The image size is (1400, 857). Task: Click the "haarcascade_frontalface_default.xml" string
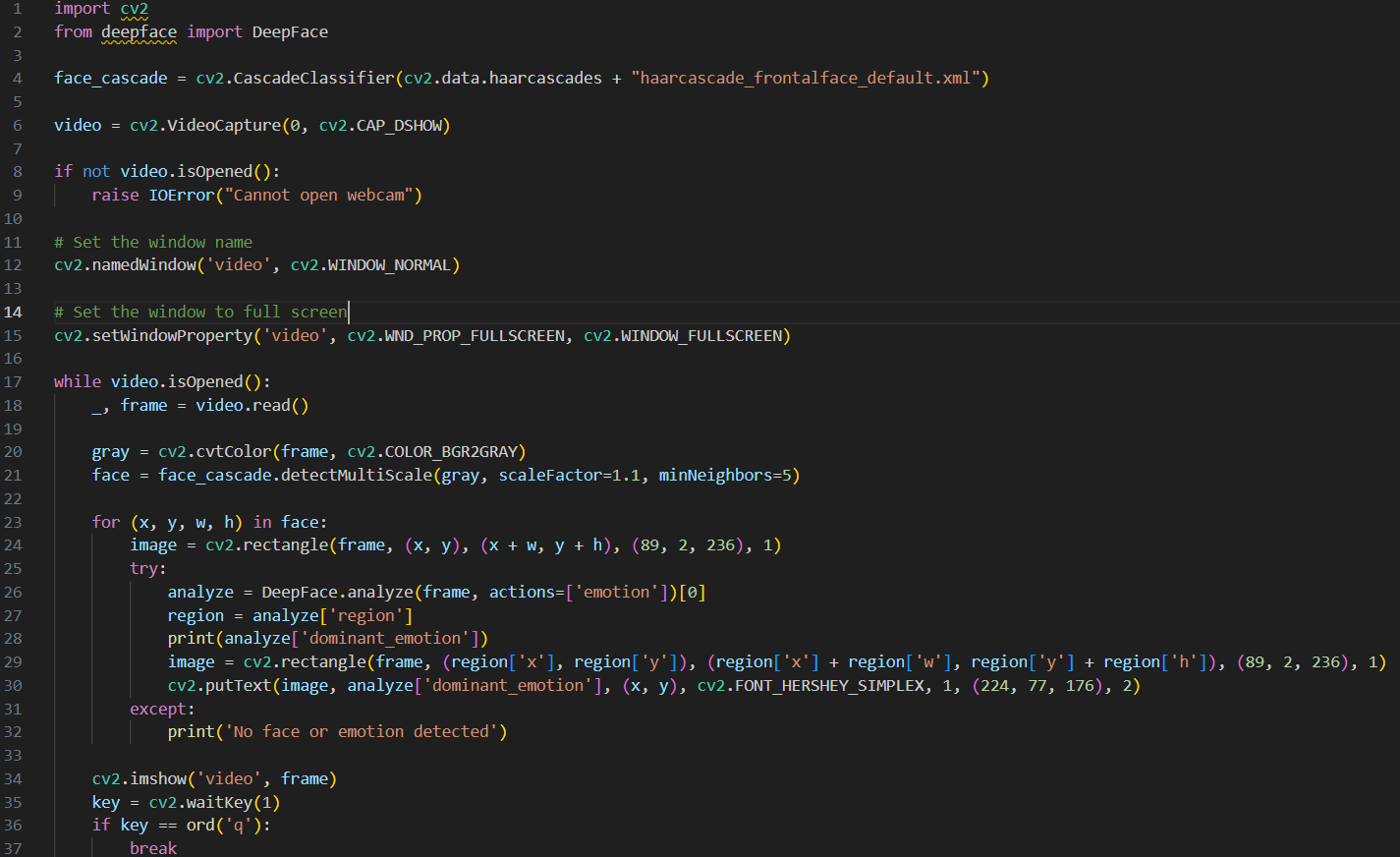(x=806, y=78)
